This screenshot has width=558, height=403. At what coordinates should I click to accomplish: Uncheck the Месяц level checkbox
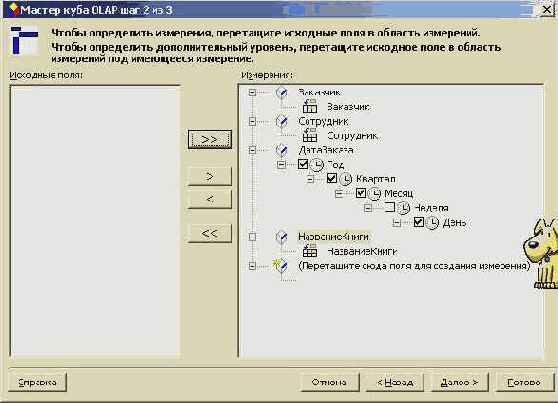coord(360,193)
